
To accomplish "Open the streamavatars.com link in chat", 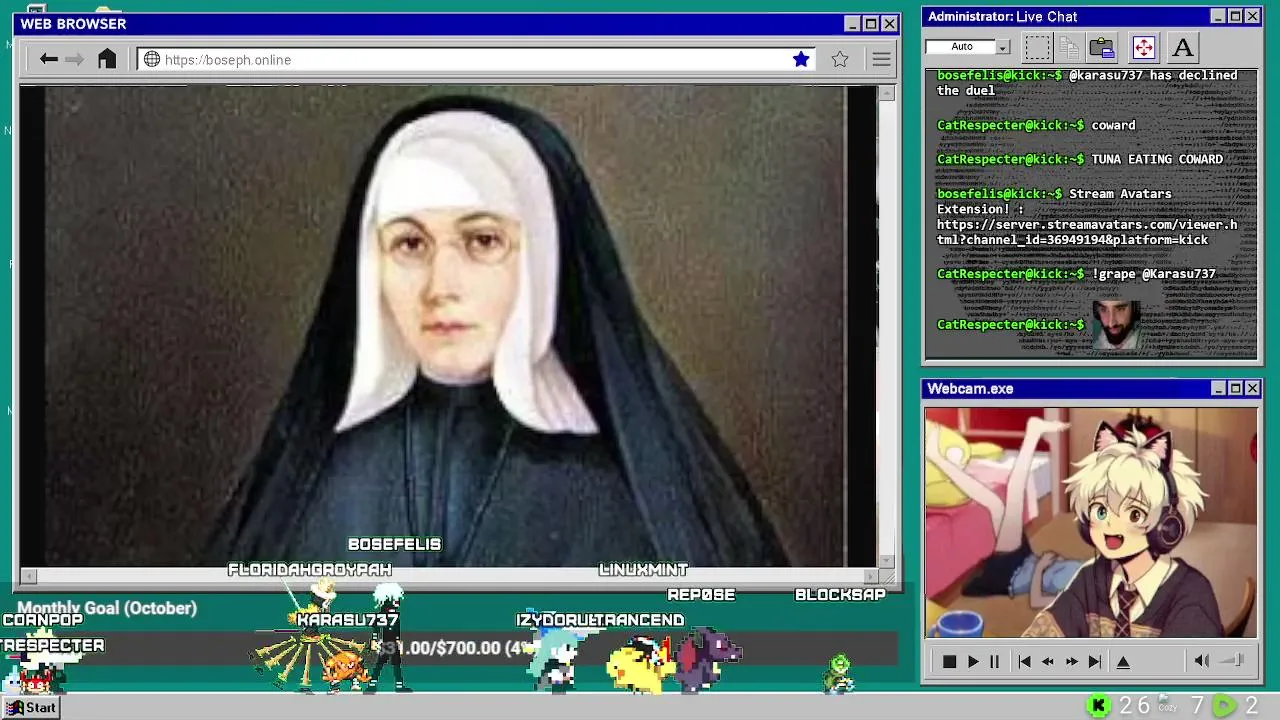I will (1087, 232).
